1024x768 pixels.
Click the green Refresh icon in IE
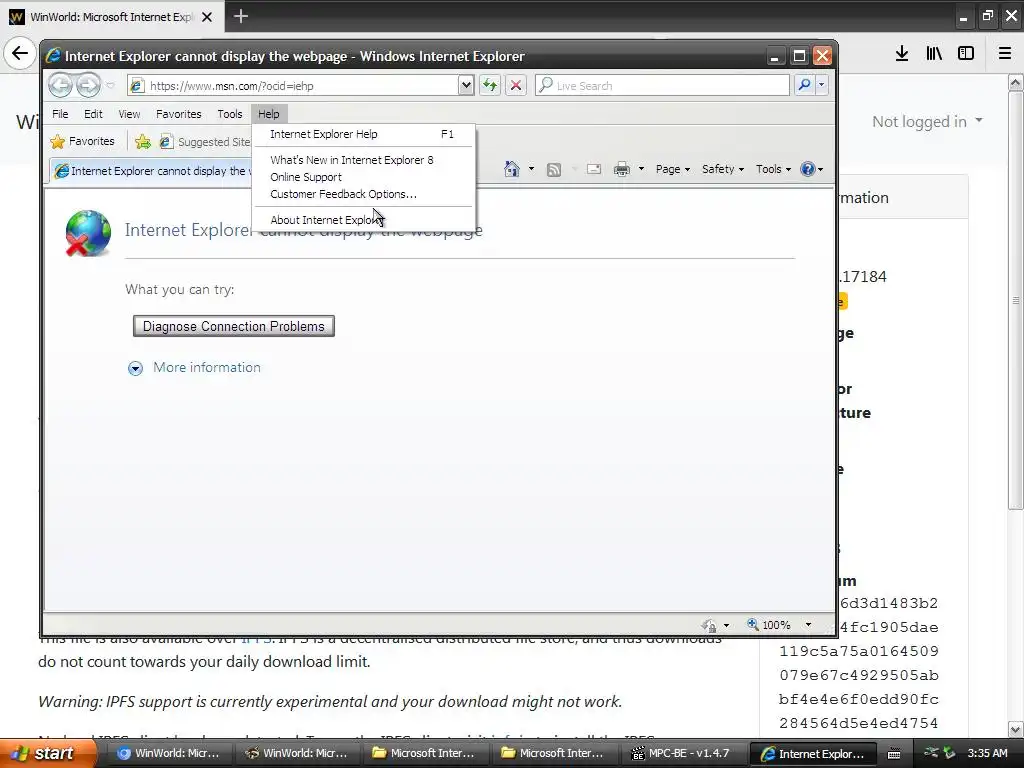click(489, 85)
